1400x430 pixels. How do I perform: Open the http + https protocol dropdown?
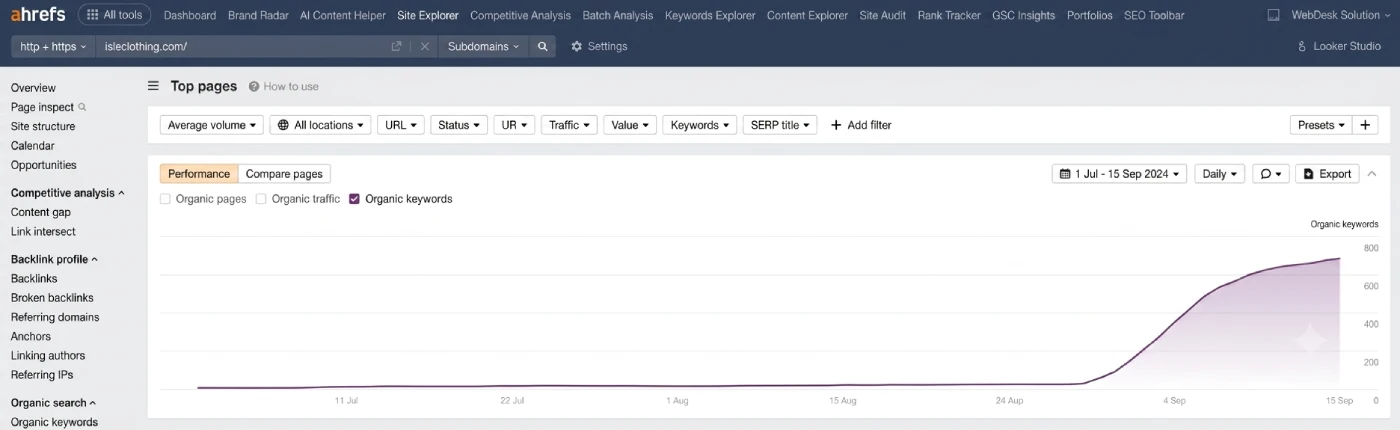coord(53,46)
